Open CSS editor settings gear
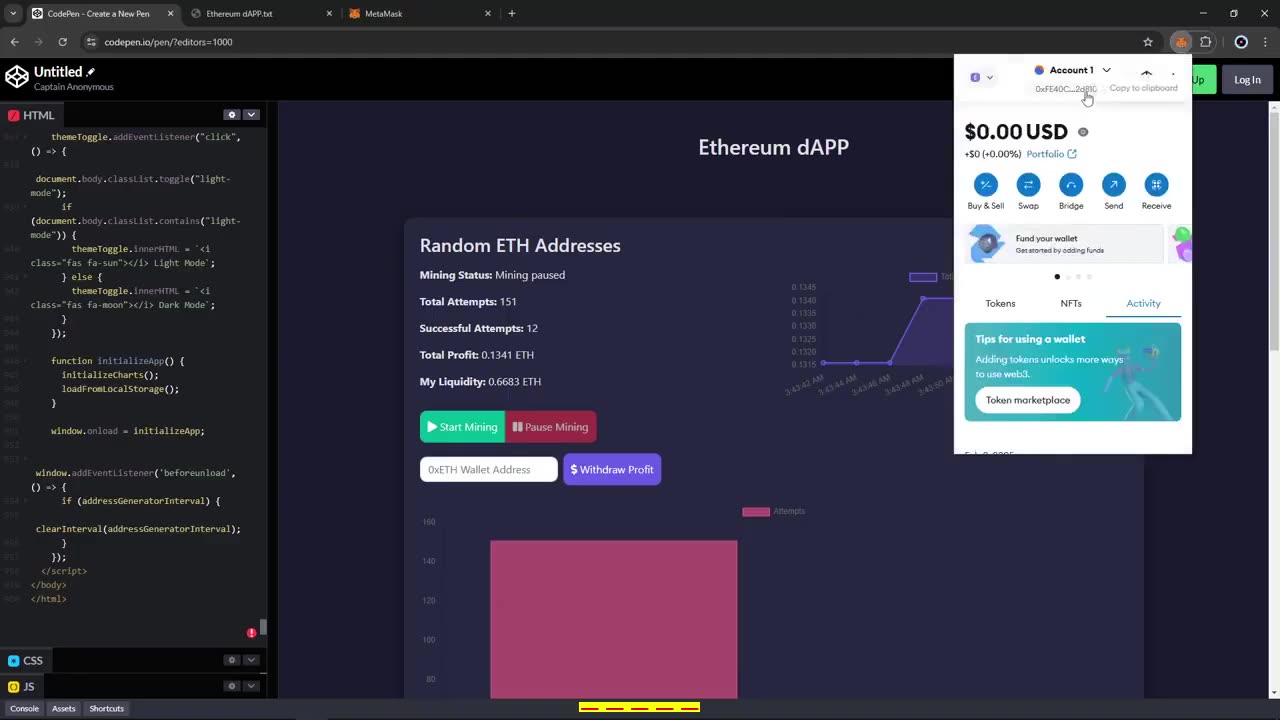Screen dimensions: 1280x720 (x=232, y=660)
